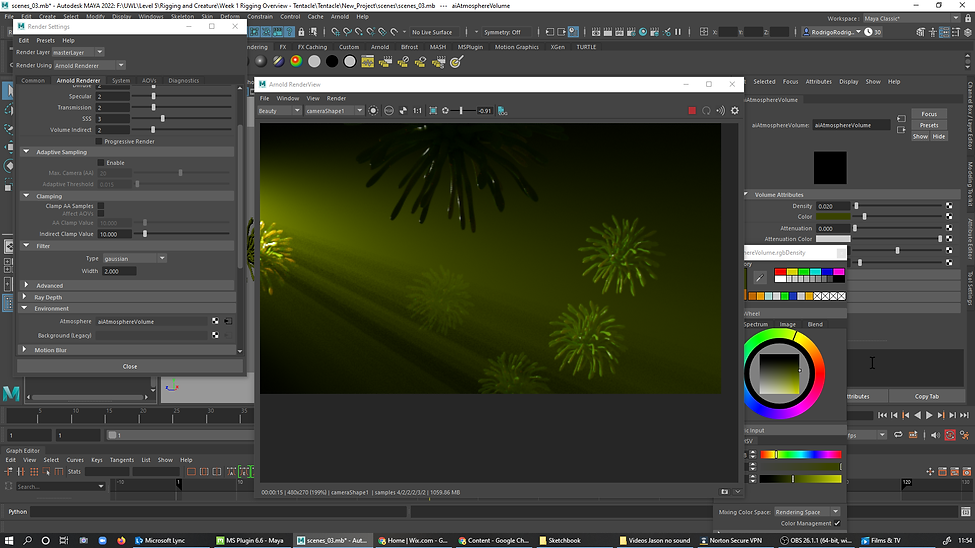The height and width of the screenshot is (548, 975).
Task: Open Firefox from the taskbar
Action: [x=121, y=541]
